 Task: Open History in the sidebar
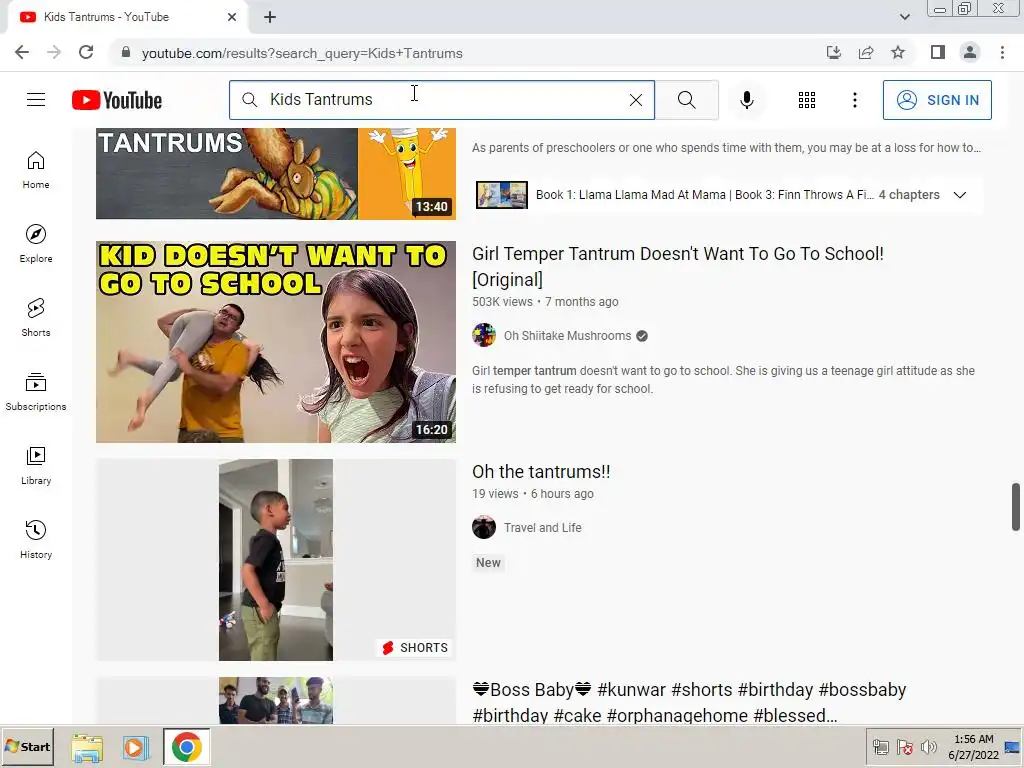click(x=36, y=539)
